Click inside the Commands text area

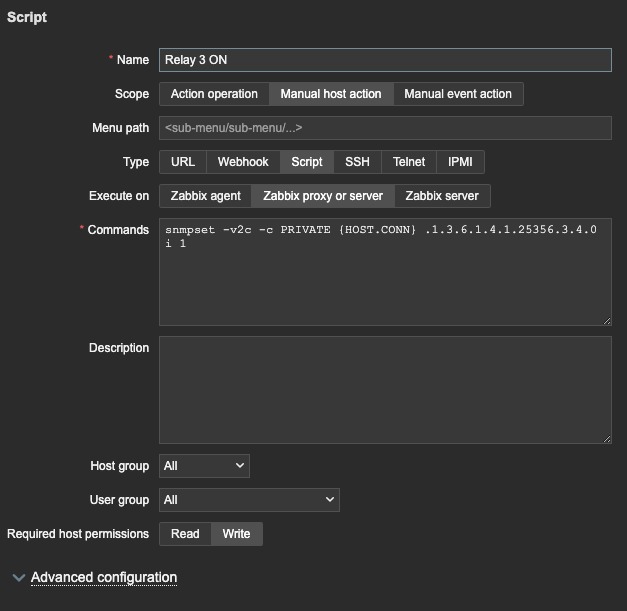pyautogui.click(x=385, y=280)
